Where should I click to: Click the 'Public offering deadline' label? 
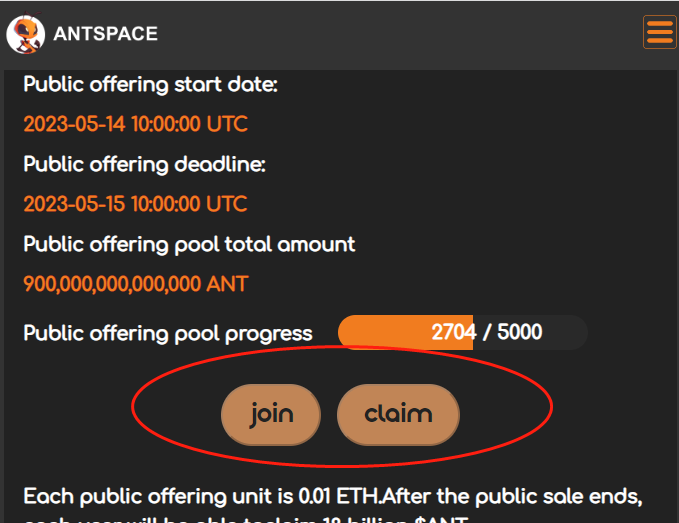coord(145,165)
